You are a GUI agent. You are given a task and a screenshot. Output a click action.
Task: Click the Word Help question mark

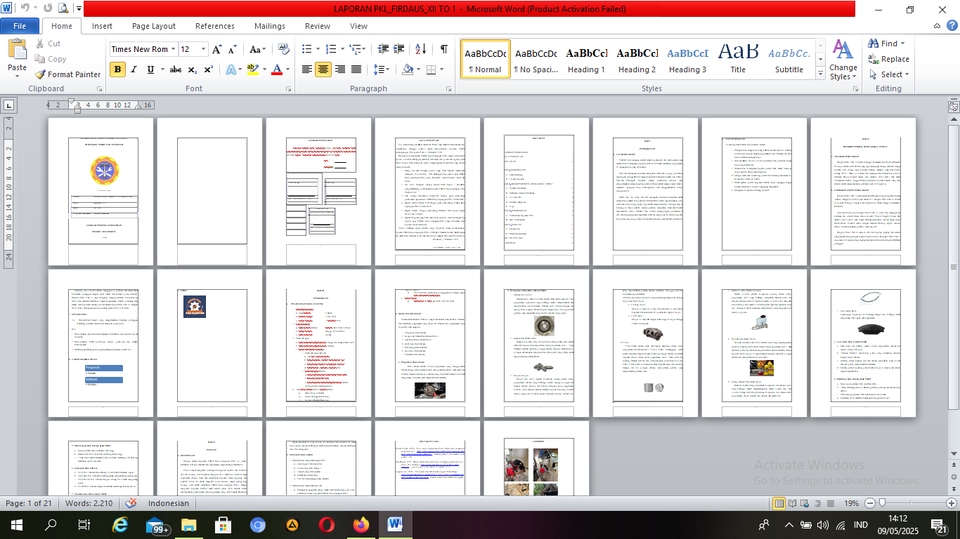point(951,25)
